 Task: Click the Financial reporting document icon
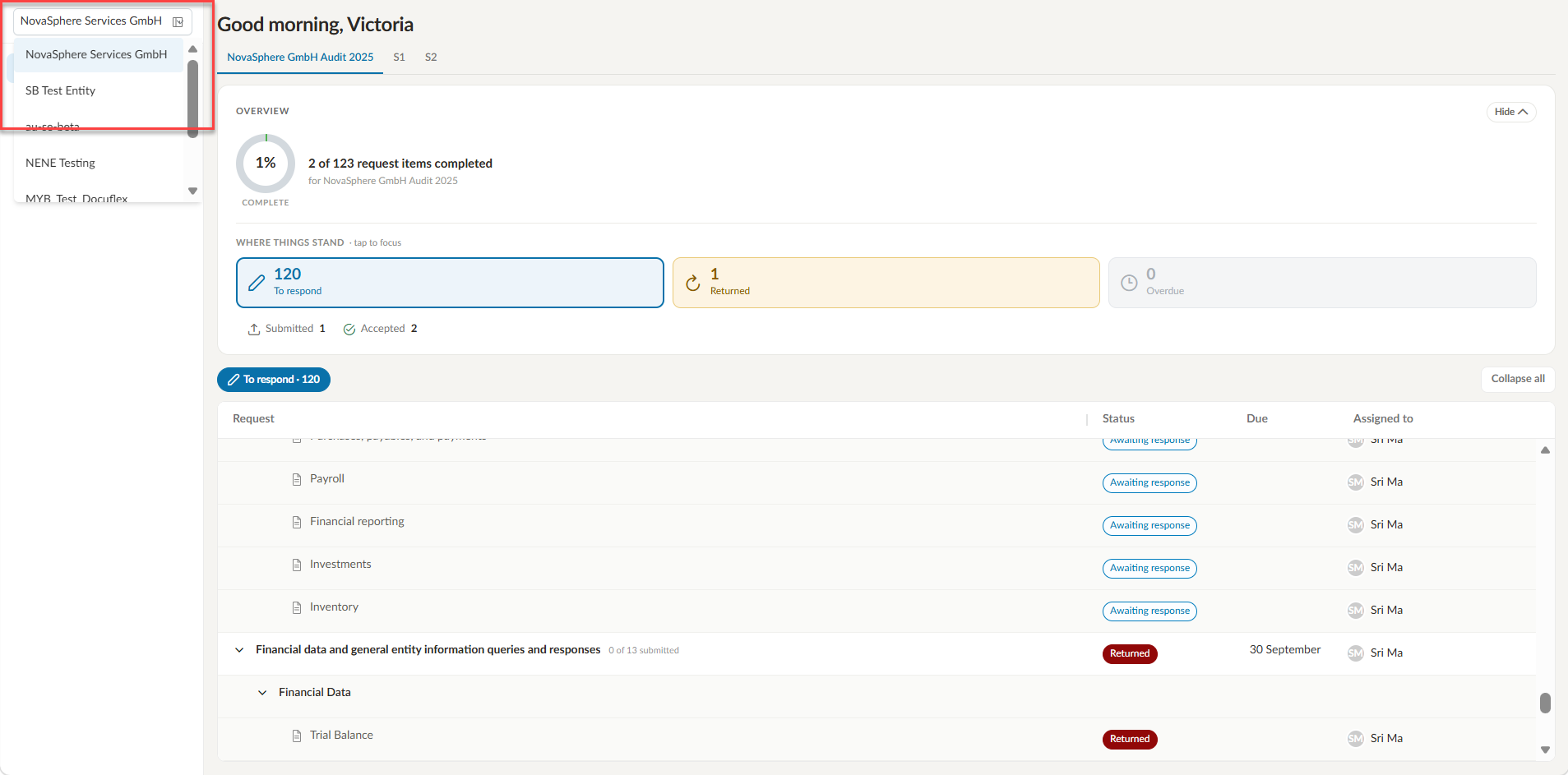[297, 522]
